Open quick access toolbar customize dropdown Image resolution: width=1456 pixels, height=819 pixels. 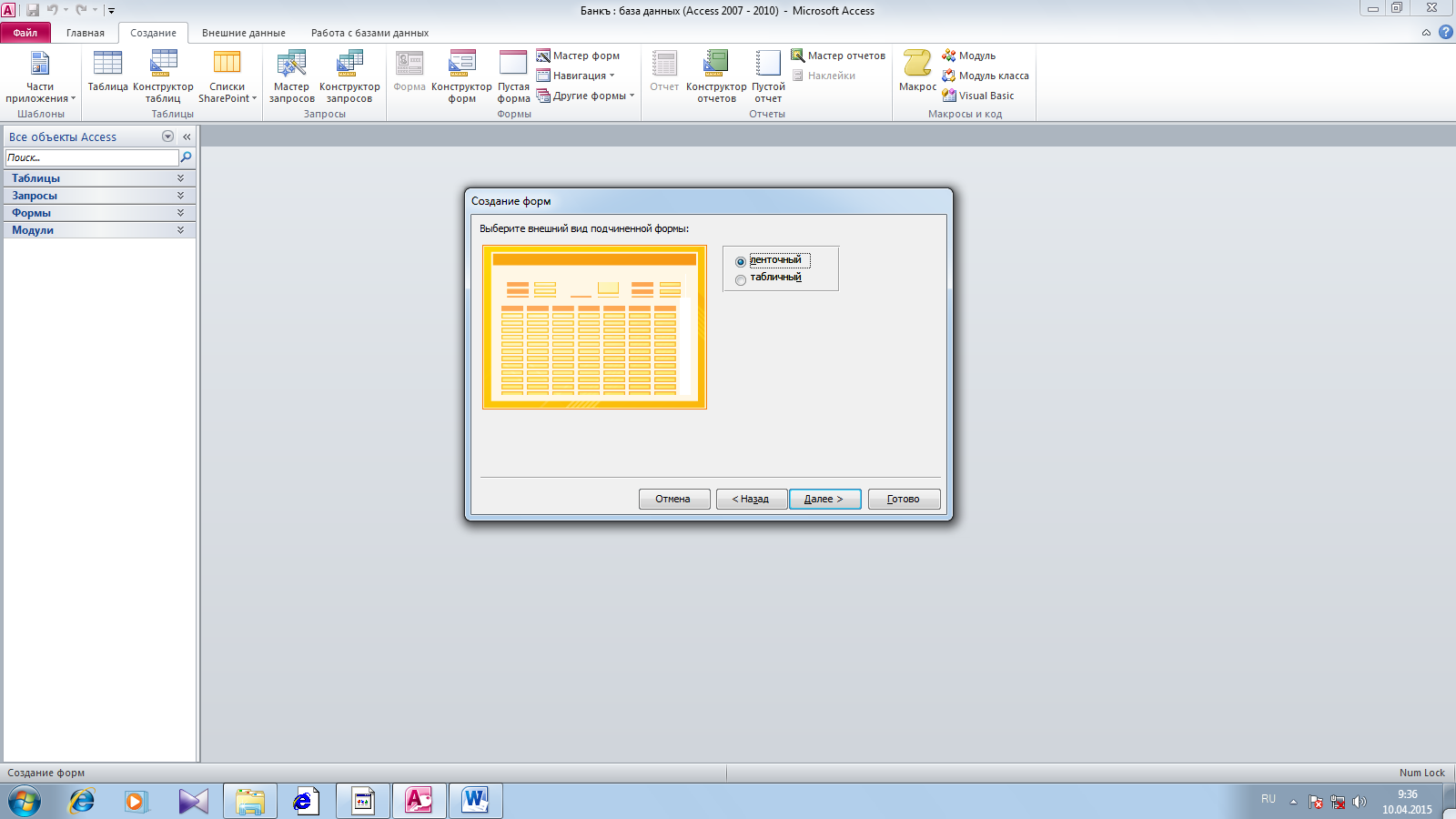click(111, 11)
